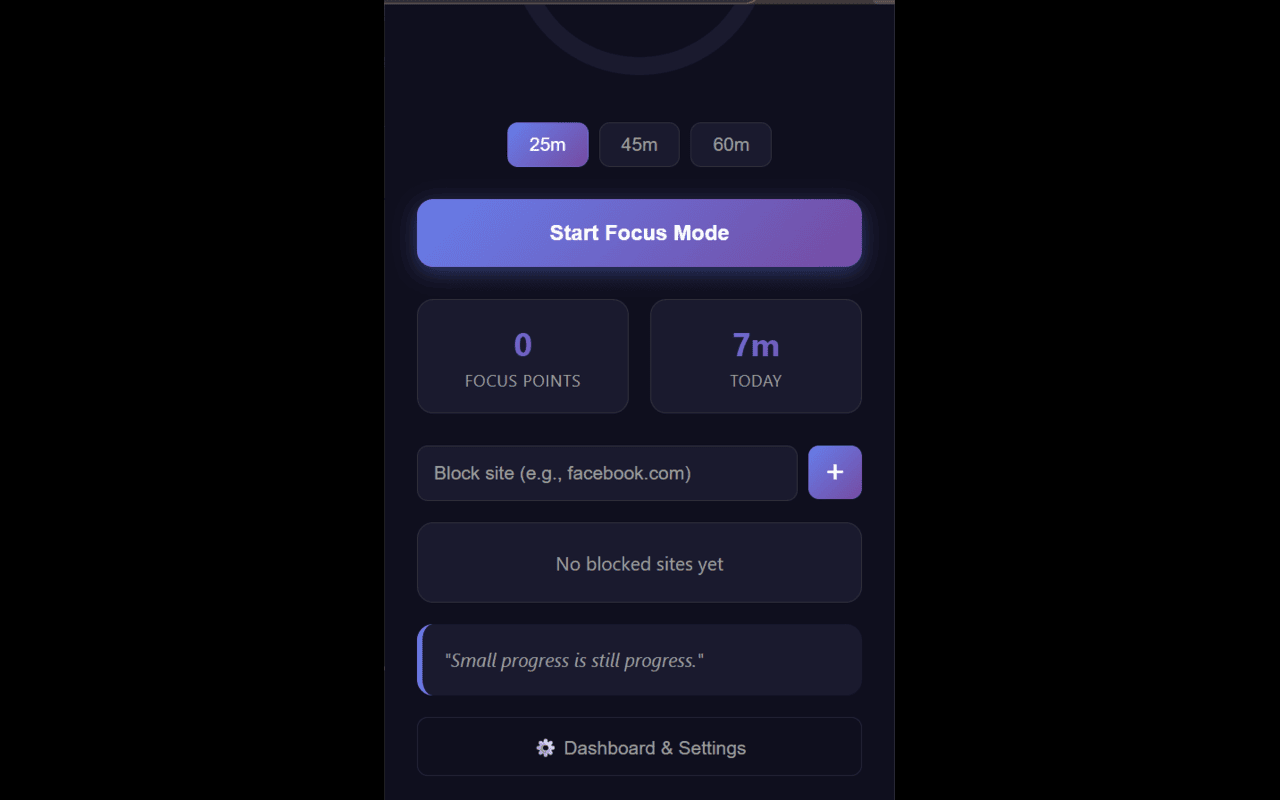Click the TODAY label text
Viewport: 1280px width, 800px height.
[x=755, y=381]
